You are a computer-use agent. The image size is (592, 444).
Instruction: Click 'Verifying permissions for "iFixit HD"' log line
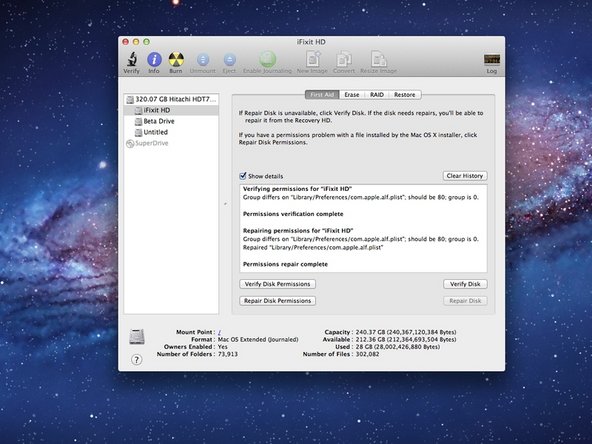tap(298, 189)
